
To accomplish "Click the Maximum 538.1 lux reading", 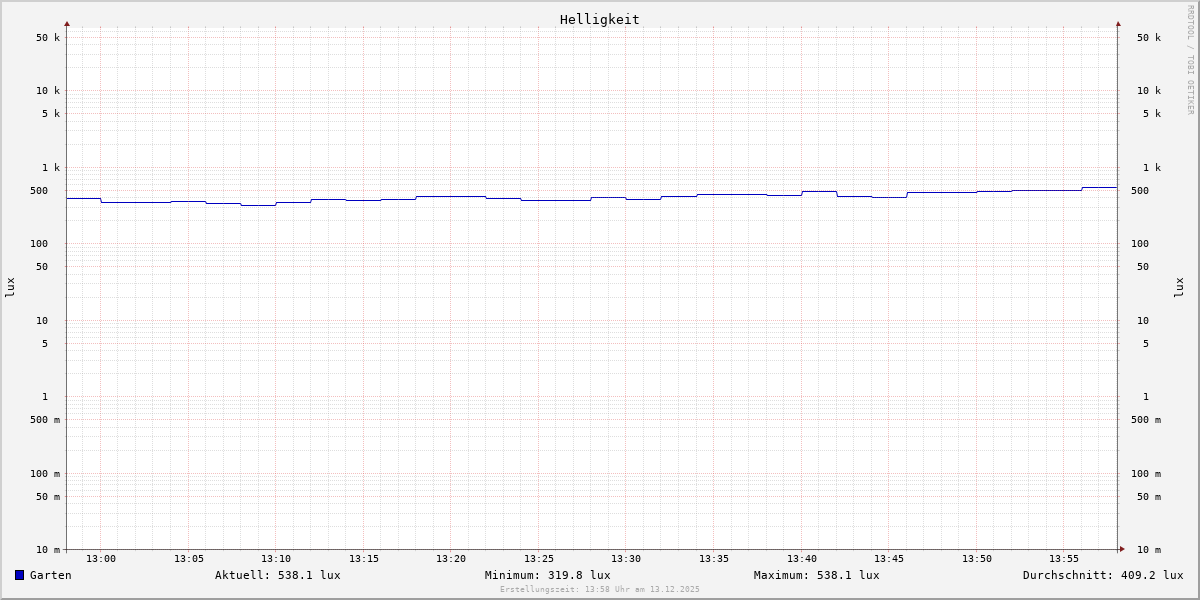I will [x=816, y=575].
